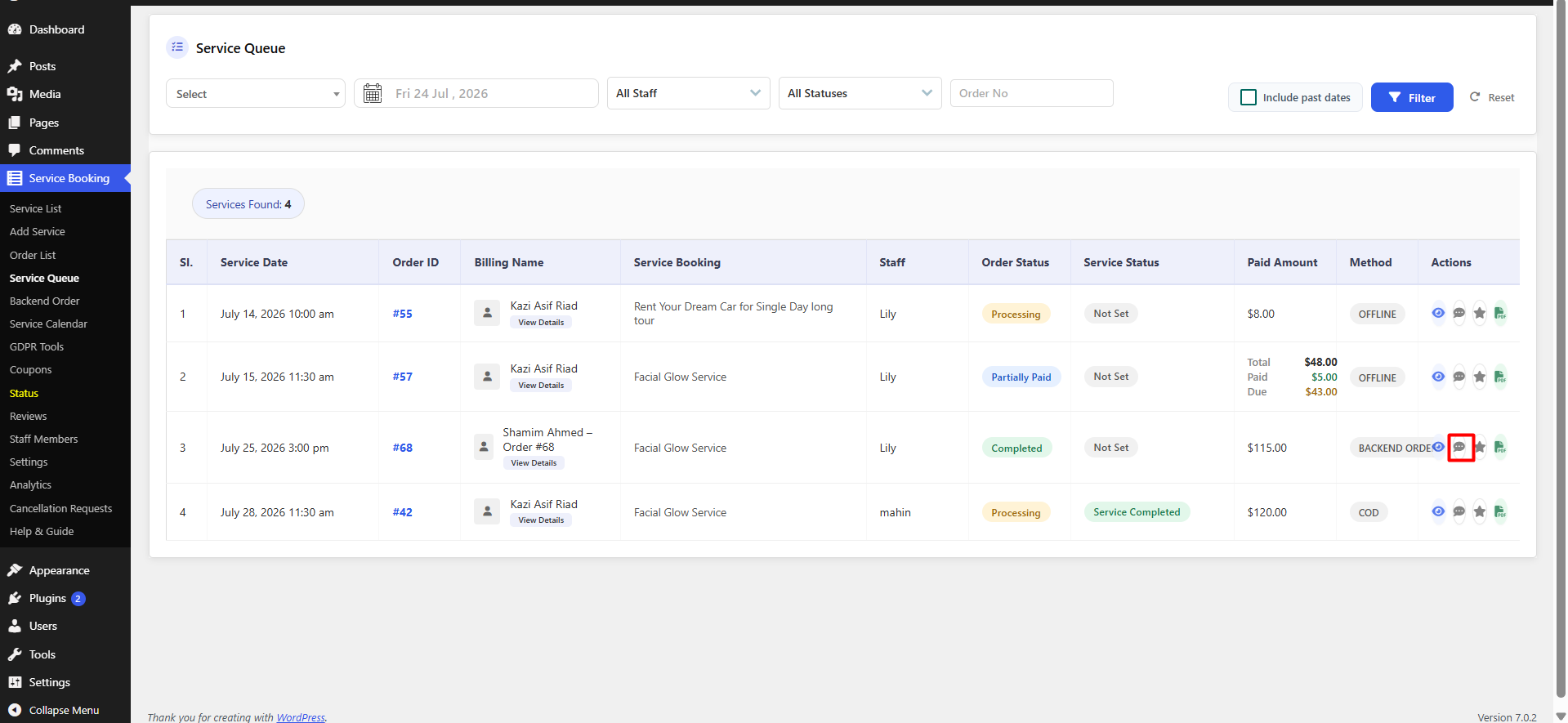Open Reviews submenu item
The height and width of the screenshot is (723, 1568).
pyautogui.click(x=28, y=416)
